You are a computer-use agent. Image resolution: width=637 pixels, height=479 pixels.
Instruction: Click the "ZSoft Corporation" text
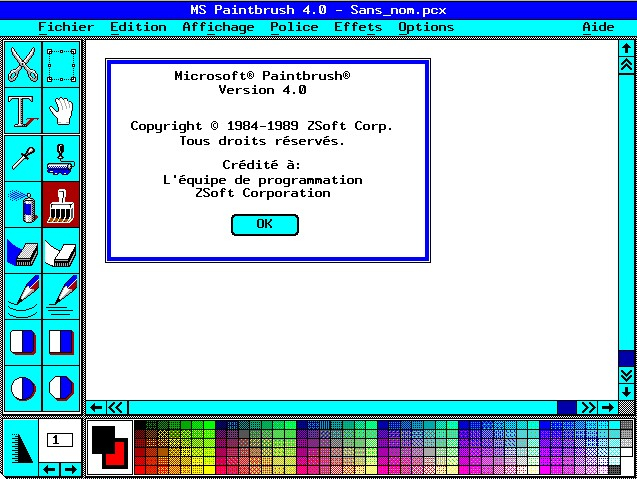pos(262,193)
